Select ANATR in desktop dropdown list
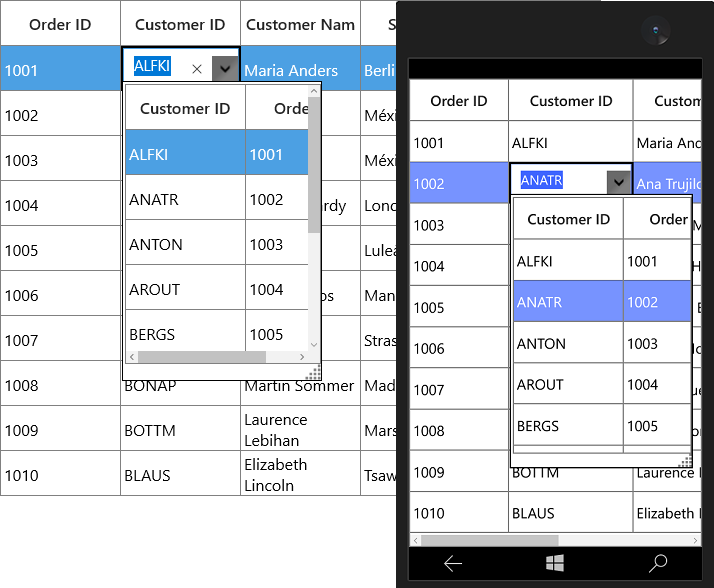The height and width of the screenshot is (588, 714). pos(185,199)
